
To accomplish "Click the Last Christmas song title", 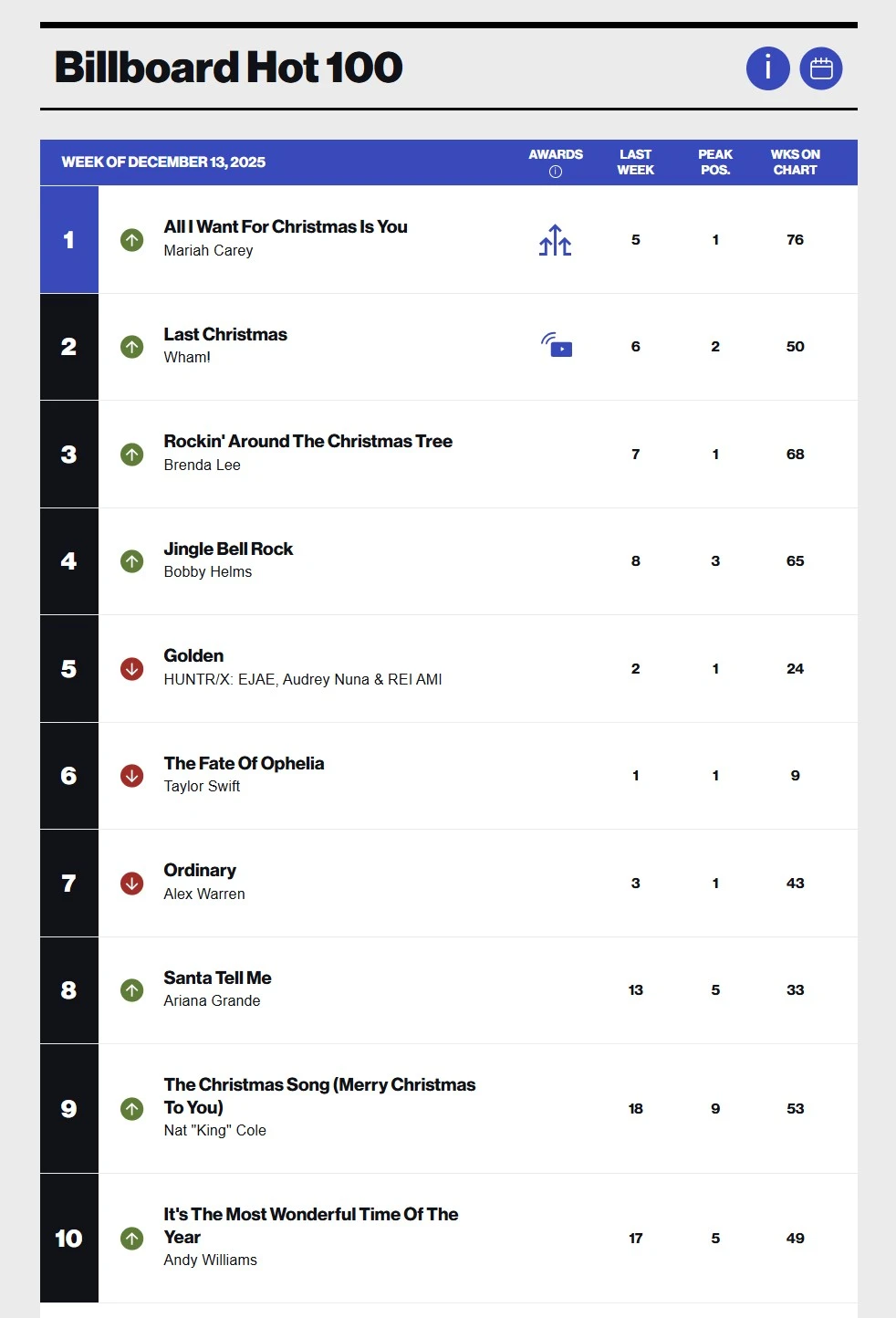I will point(225,335).
